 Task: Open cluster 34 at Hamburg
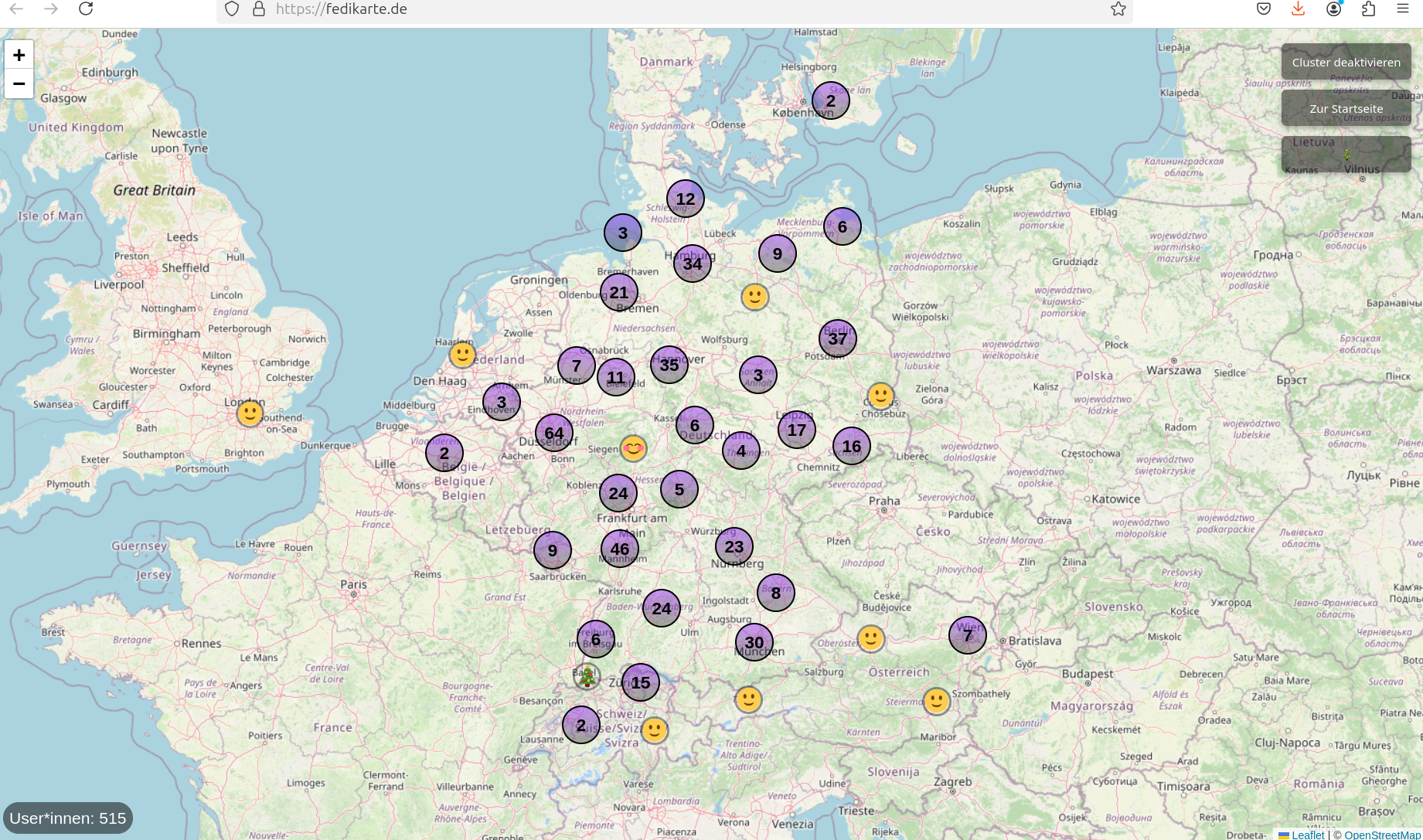click(x=693, y=264)
